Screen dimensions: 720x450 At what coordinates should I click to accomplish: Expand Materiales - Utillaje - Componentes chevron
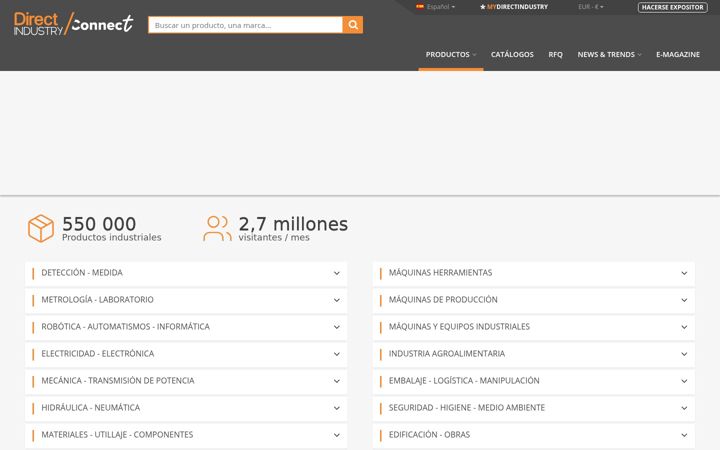pos(337,435)
